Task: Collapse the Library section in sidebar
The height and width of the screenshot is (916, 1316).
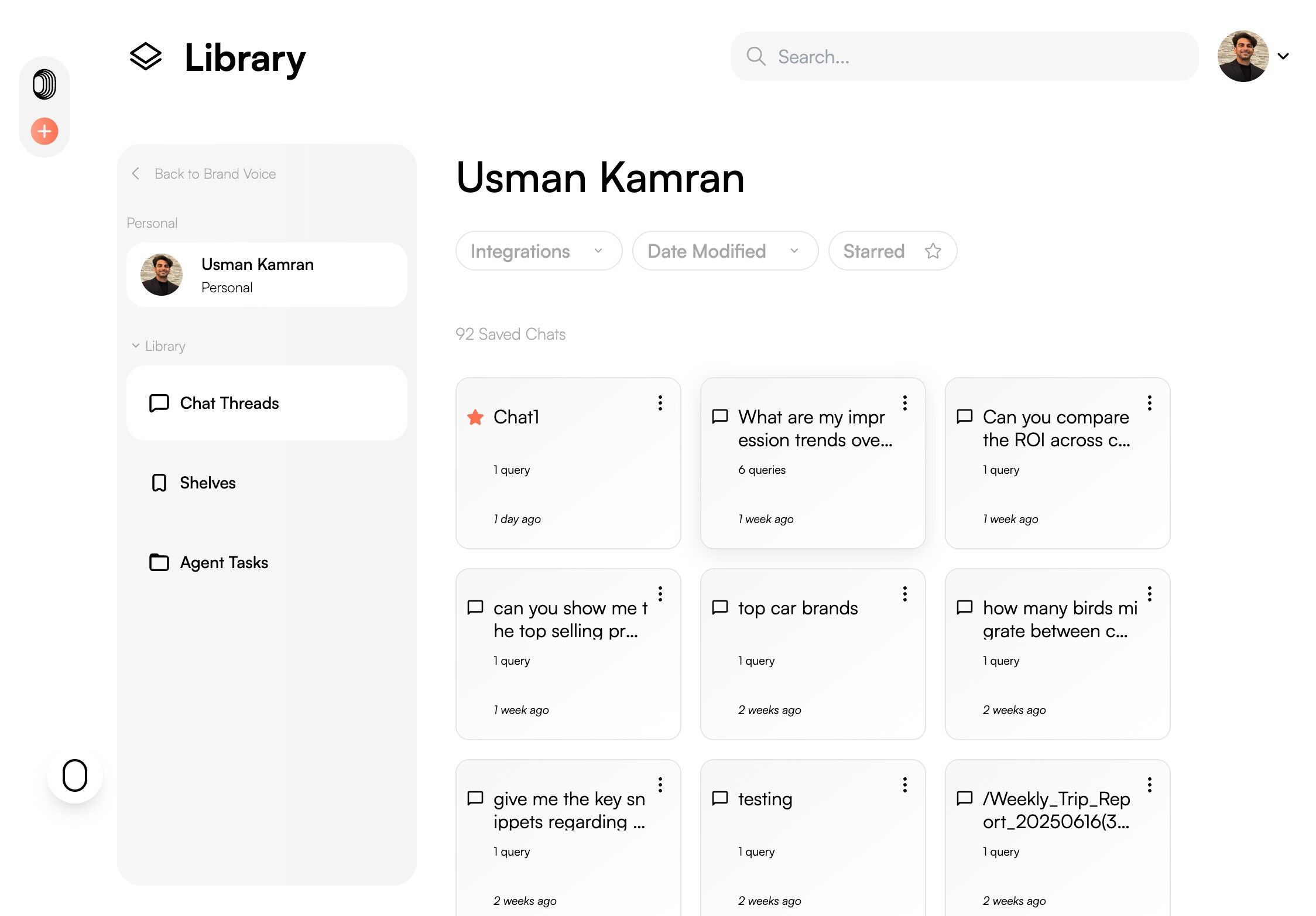Action: point(136,346)
